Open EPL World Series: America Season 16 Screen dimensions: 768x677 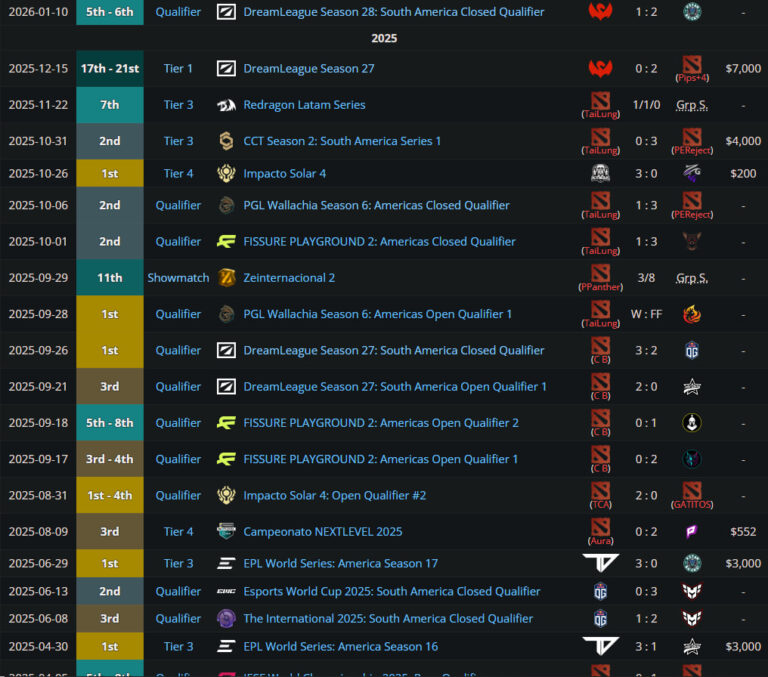click(340, 647)
